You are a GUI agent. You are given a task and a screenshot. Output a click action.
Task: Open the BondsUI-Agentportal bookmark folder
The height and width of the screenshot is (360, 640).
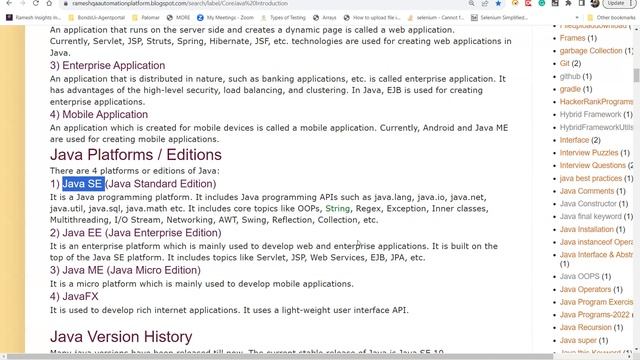pos(97,18)
